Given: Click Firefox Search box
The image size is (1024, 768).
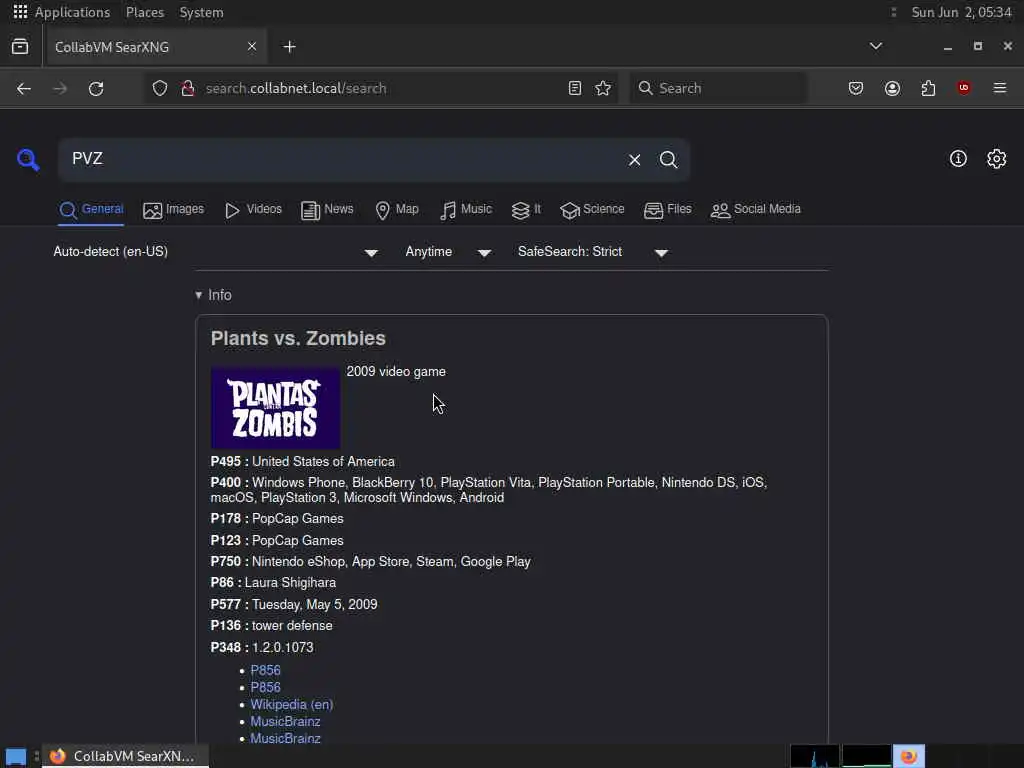Looking at the screenshot, I should click(x=718, y=88).
